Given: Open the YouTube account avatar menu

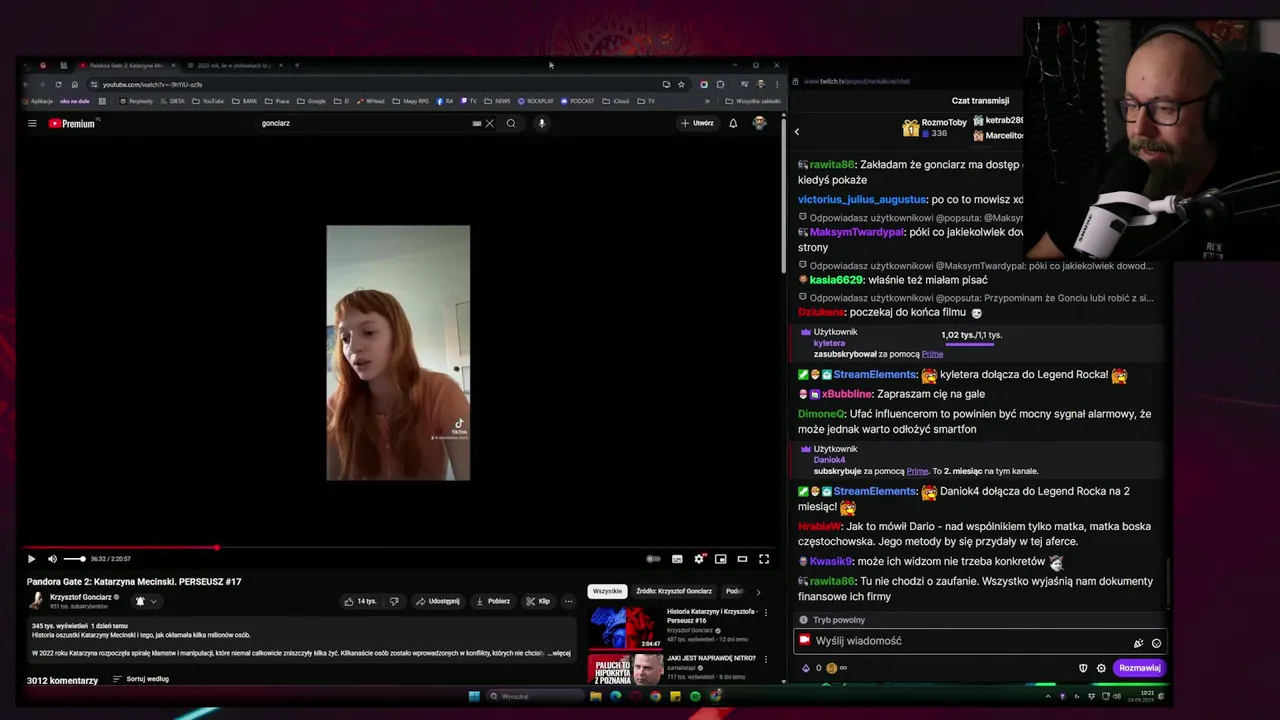Looking at the screenshot, I should [759, 123].
